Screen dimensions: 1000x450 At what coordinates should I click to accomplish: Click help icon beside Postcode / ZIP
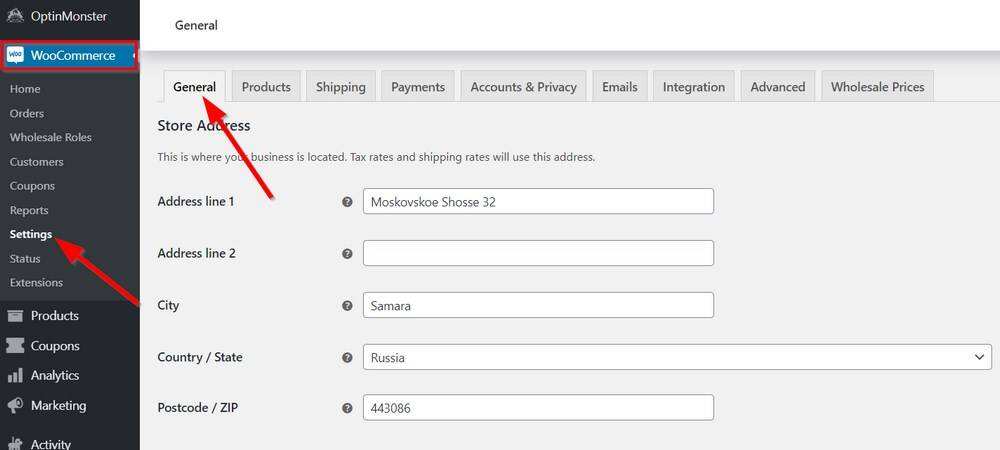(x=347, y=408)
